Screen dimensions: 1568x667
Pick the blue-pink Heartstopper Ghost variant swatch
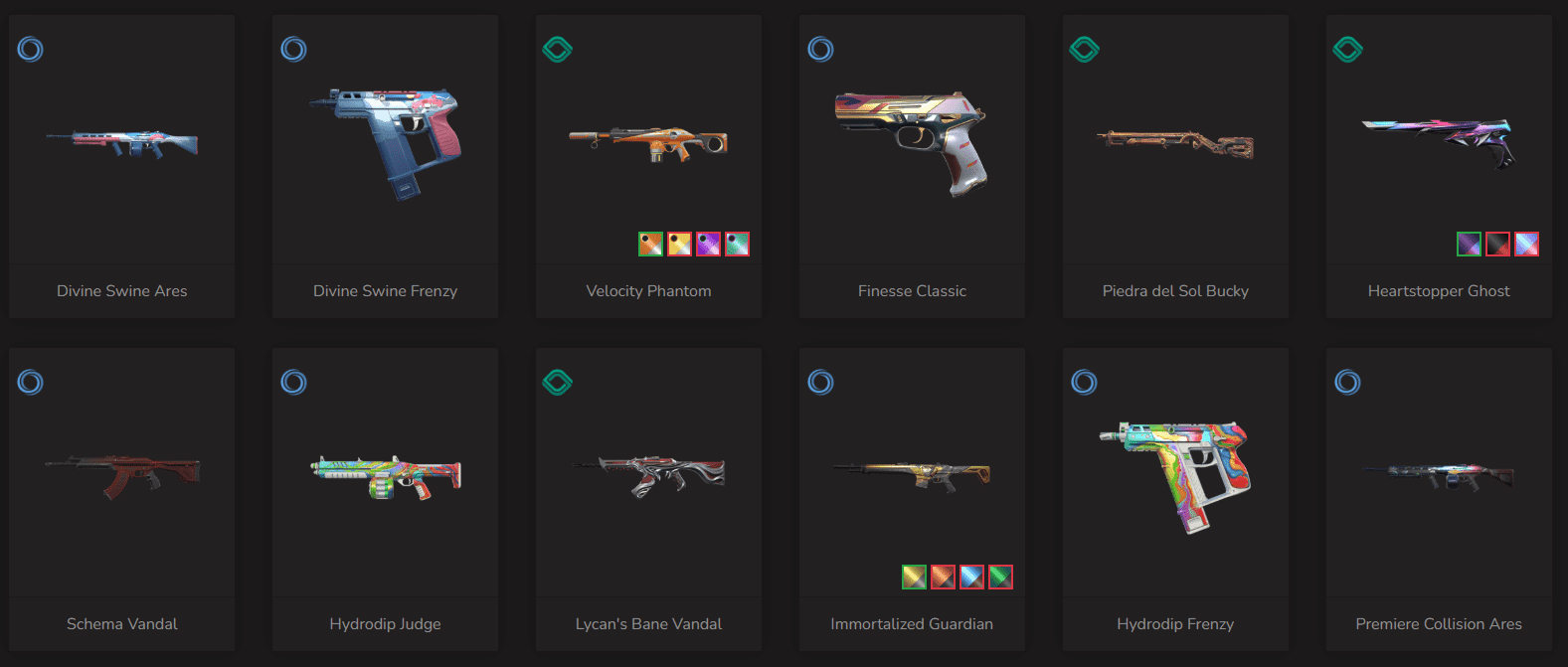(1527, 244)
